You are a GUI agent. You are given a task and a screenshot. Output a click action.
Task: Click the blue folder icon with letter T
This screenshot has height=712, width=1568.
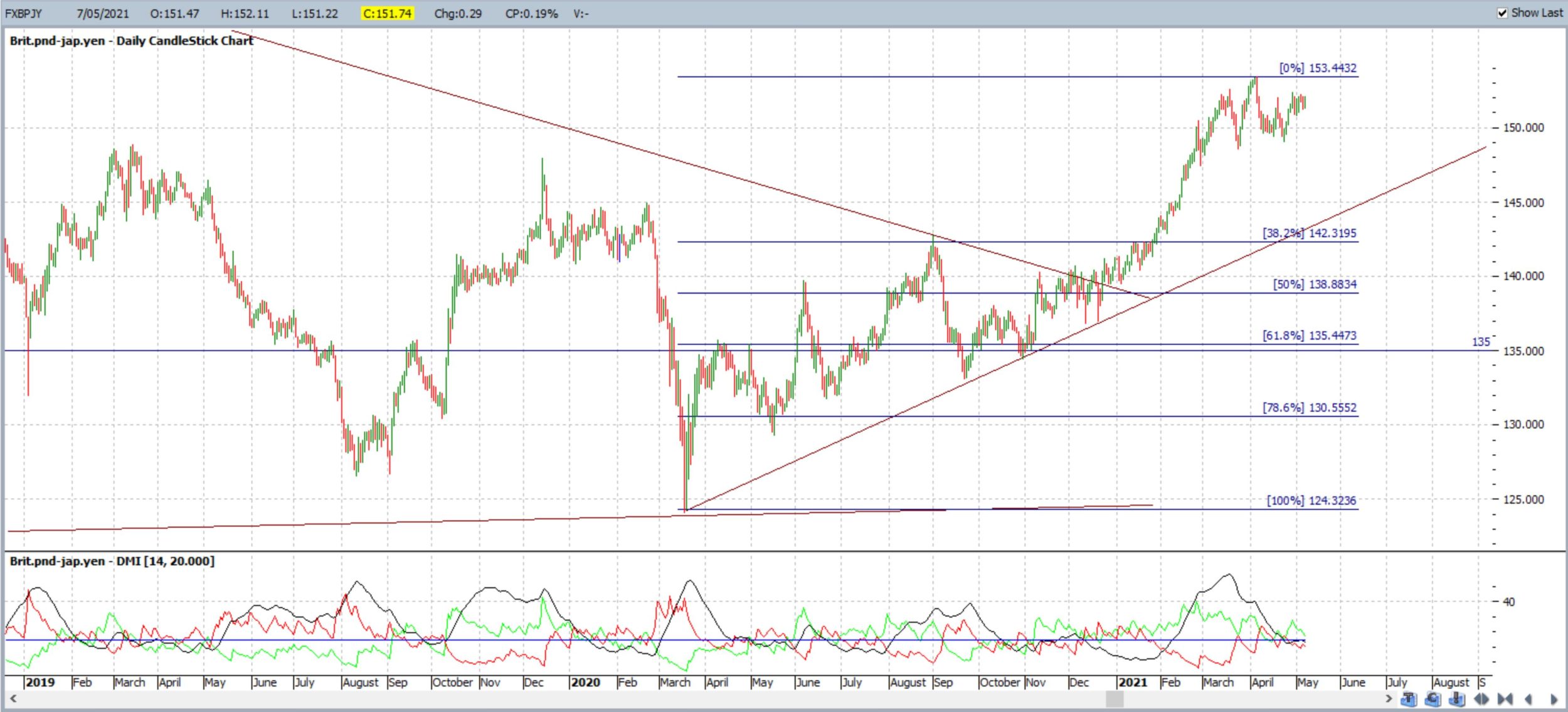1409,699
